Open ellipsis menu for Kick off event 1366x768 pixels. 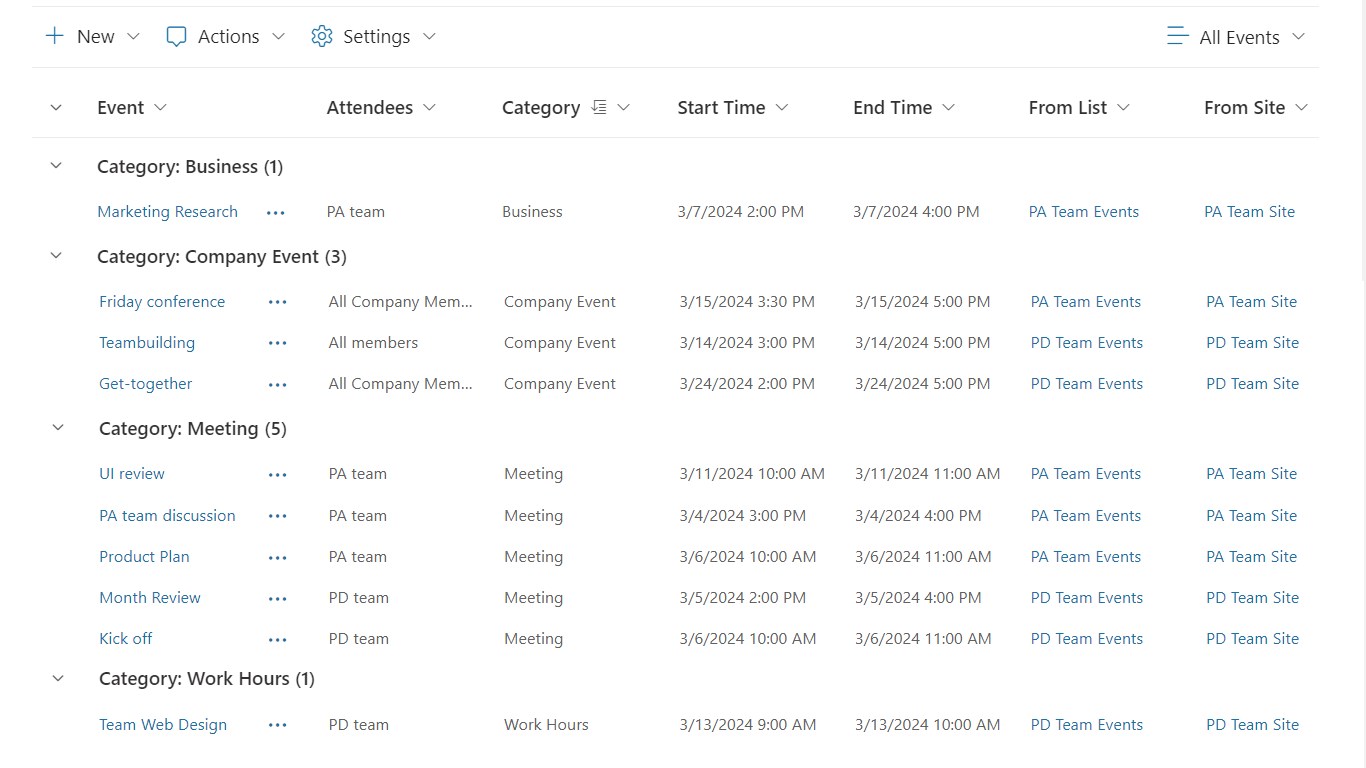point(278,640)
